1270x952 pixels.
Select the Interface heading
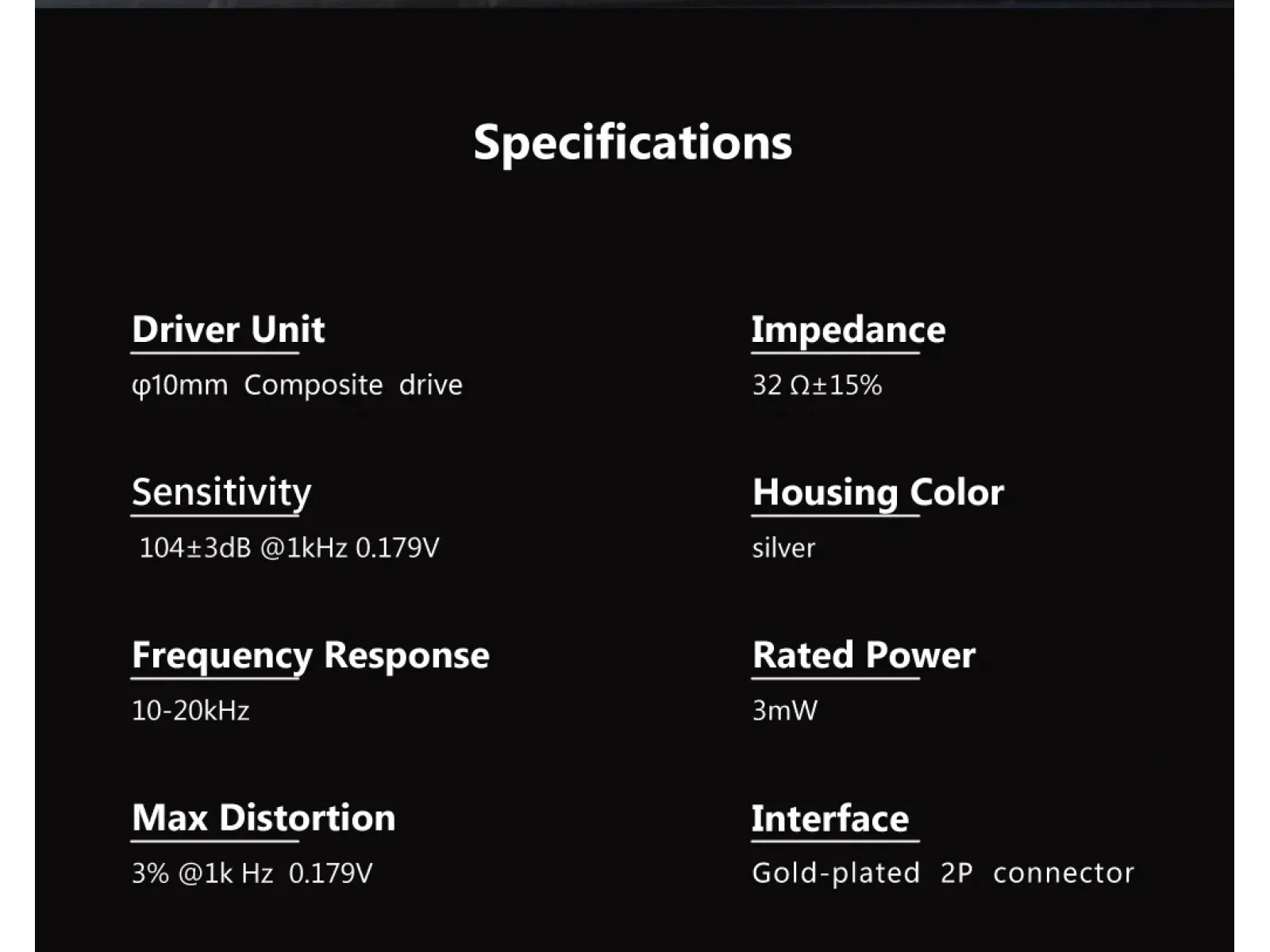(x=830, y=819)
